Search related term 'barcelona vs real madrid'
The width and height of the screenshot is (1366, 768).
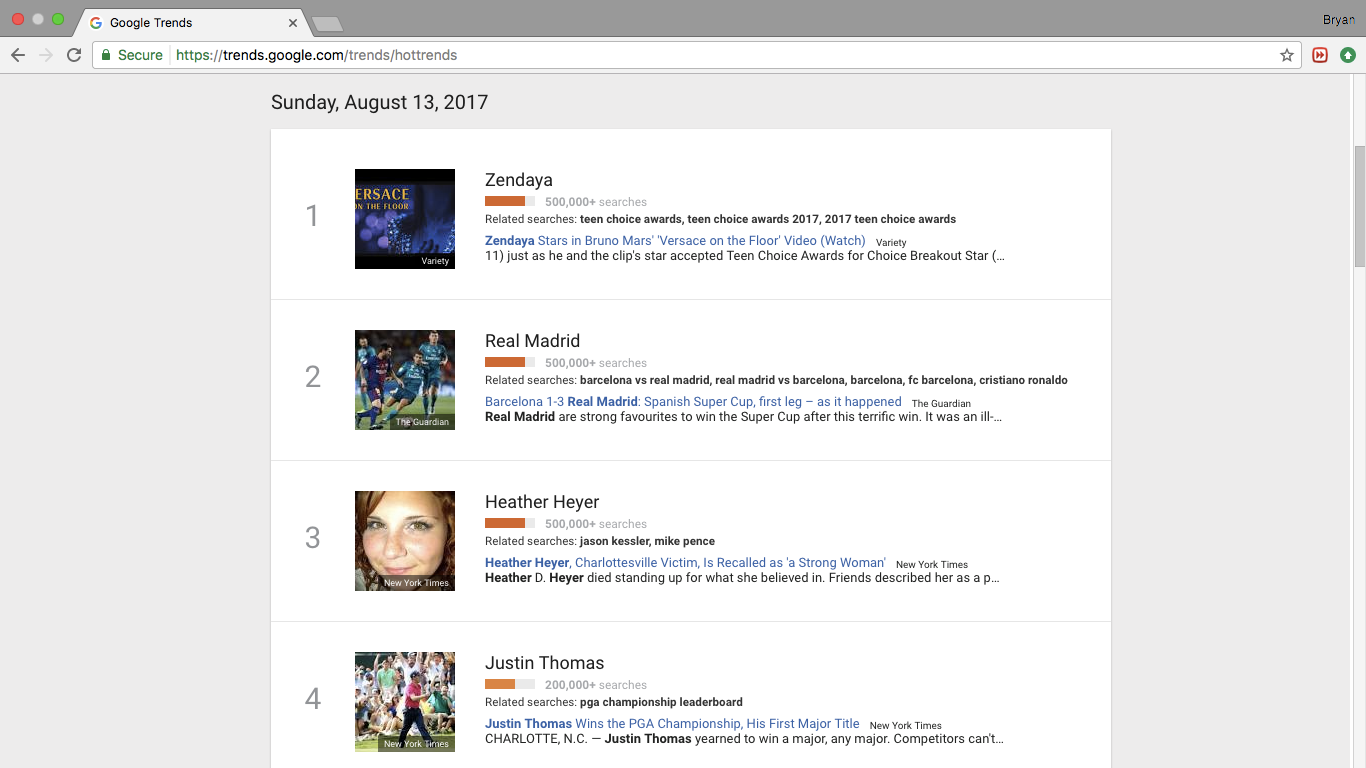[644, 380]
